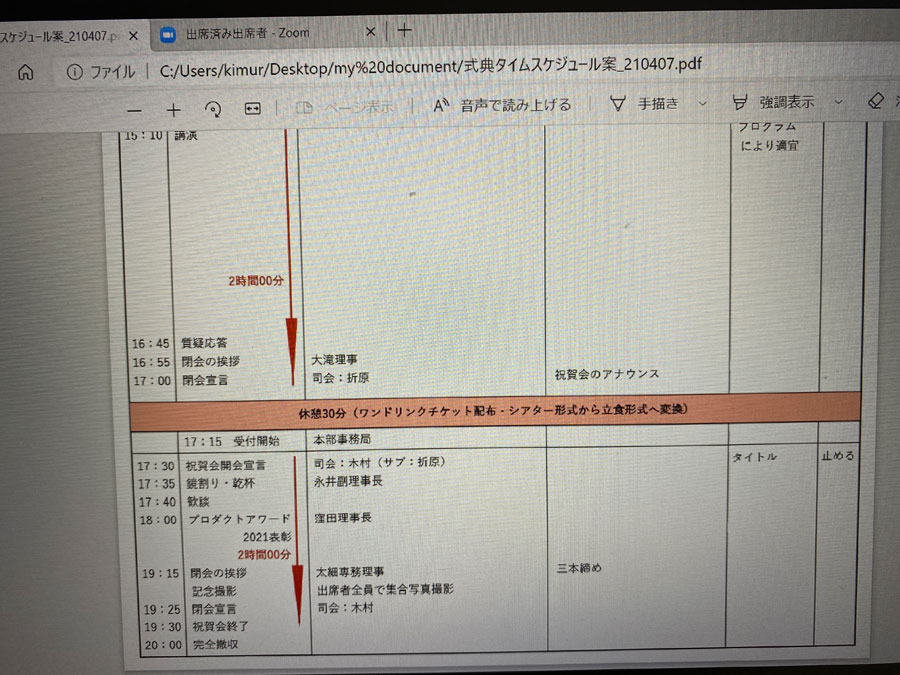The image size is (900, 675).
Task: Click the 完全撤収 entry at 20:00
Action: click(216, 644)
